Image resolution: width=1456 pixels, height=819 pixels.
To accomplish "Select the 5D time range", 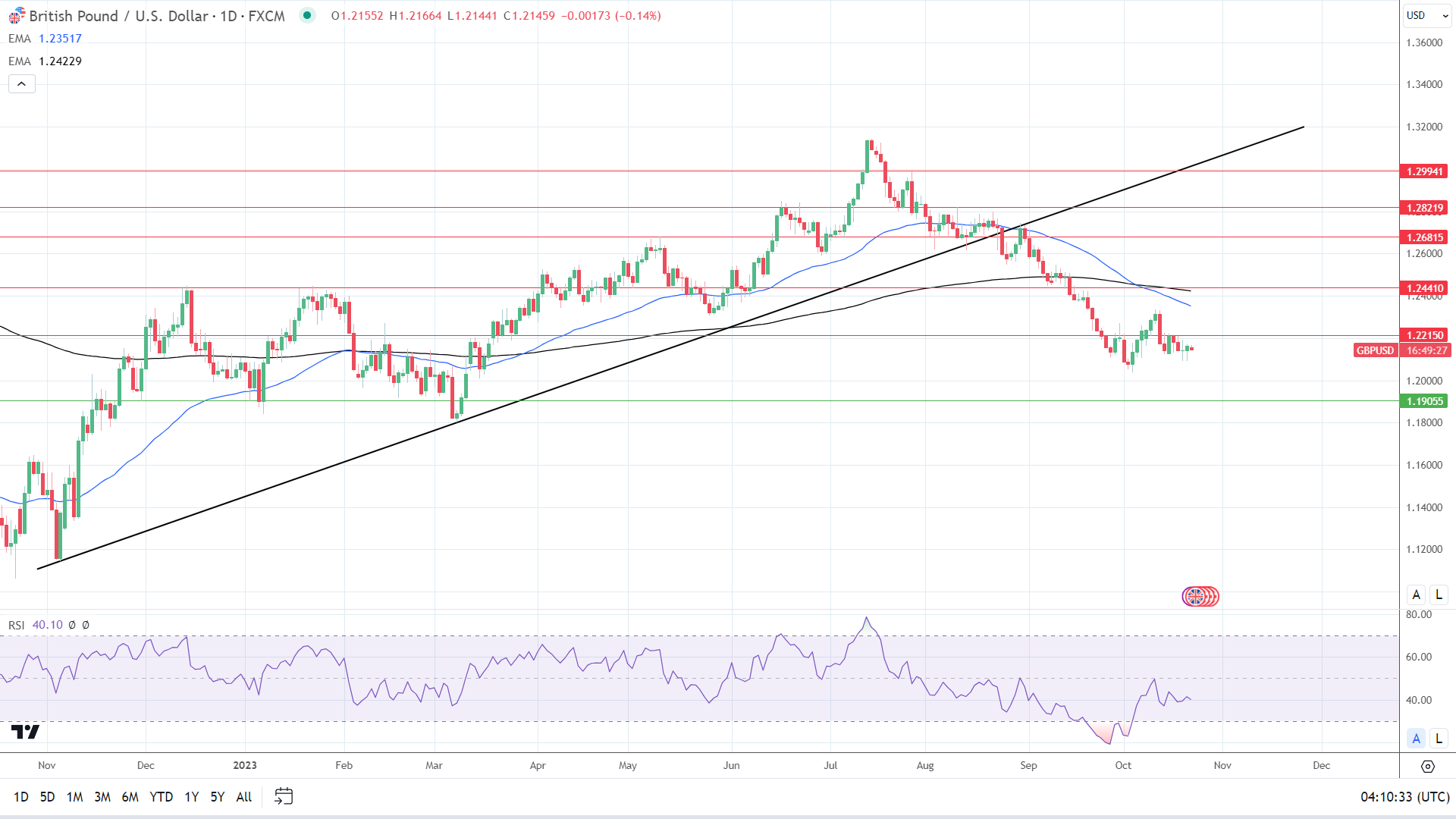I will click(x=47, y=797).
